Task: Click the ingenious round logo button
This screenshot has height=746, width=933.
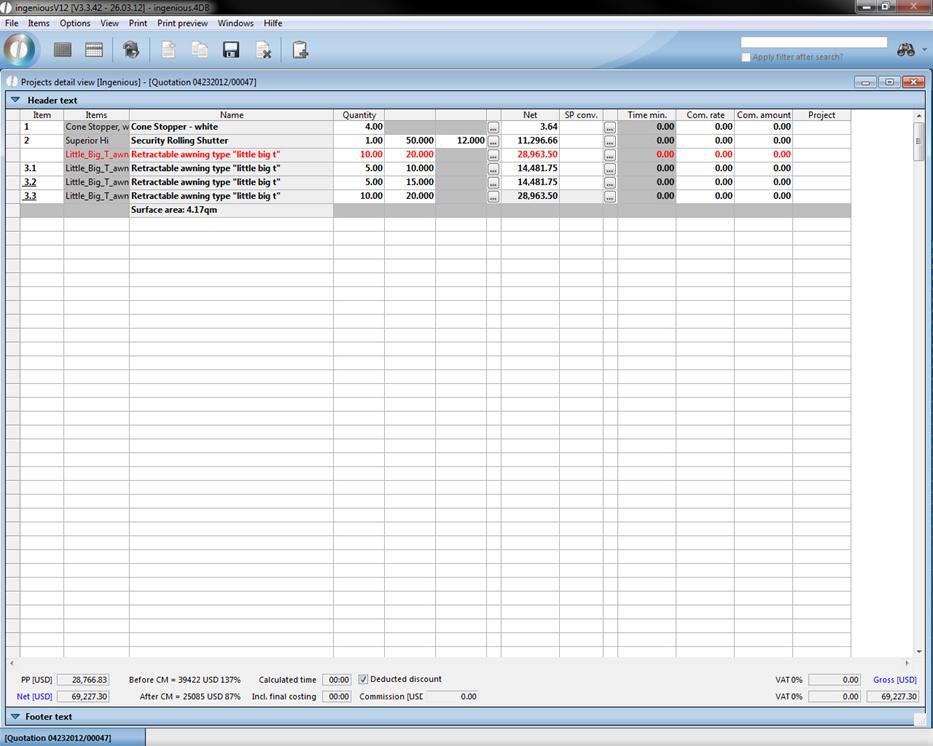Action: pyautogui.click(x=20, y=49)
